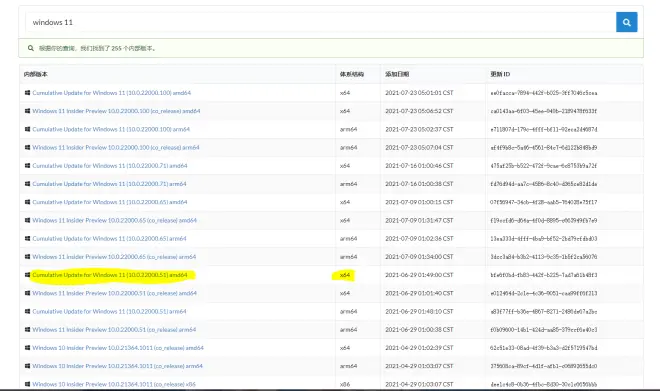Image resolution: width=660 pixels, height=391 pixels.
Task: Click the date "2021-07-09 01:31:47 CST"
Action: click(419, 220)
